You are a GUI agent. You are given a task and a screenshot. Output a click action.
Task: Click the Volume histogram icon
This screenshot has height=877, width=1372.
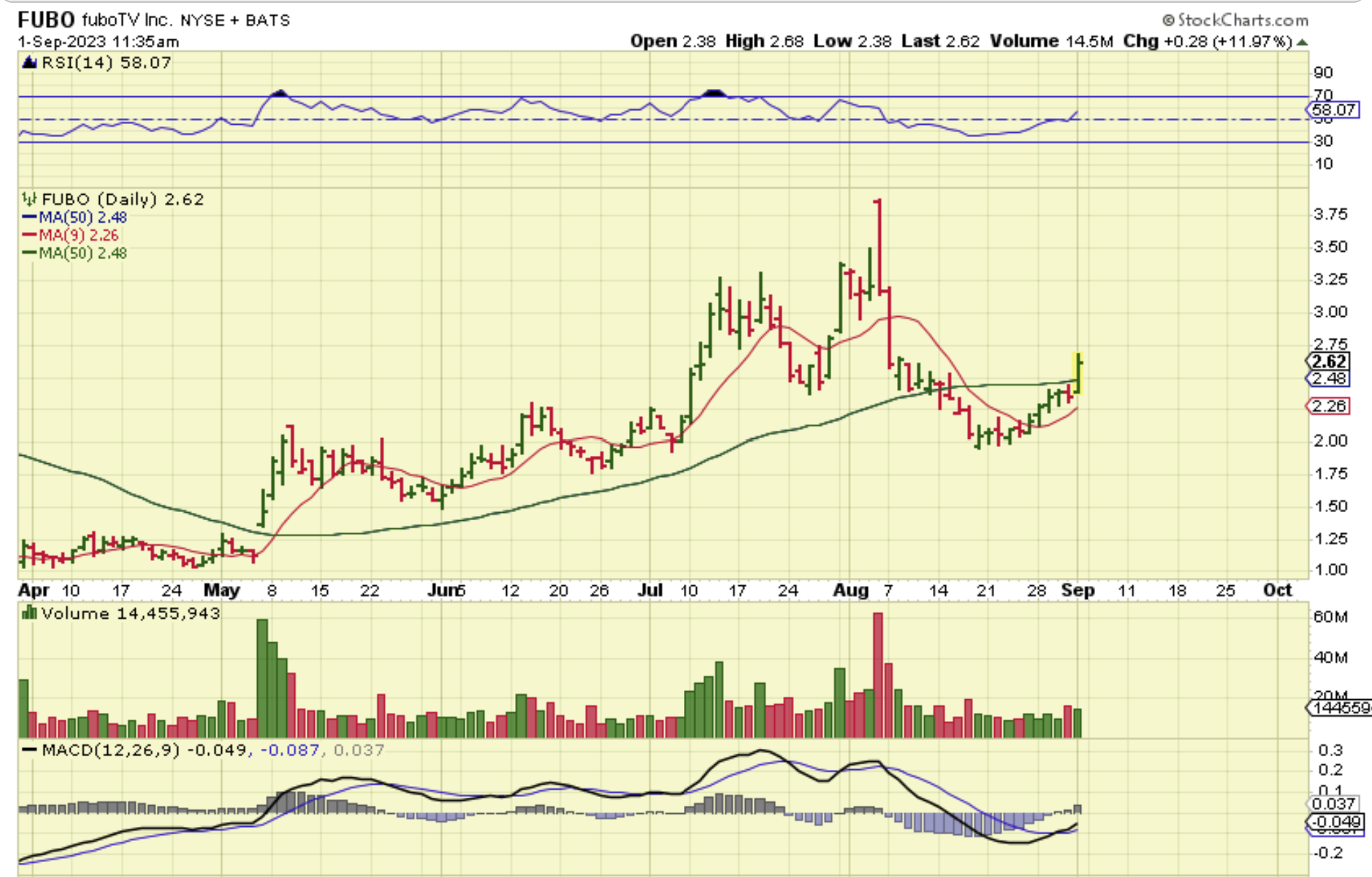(29, 613)
